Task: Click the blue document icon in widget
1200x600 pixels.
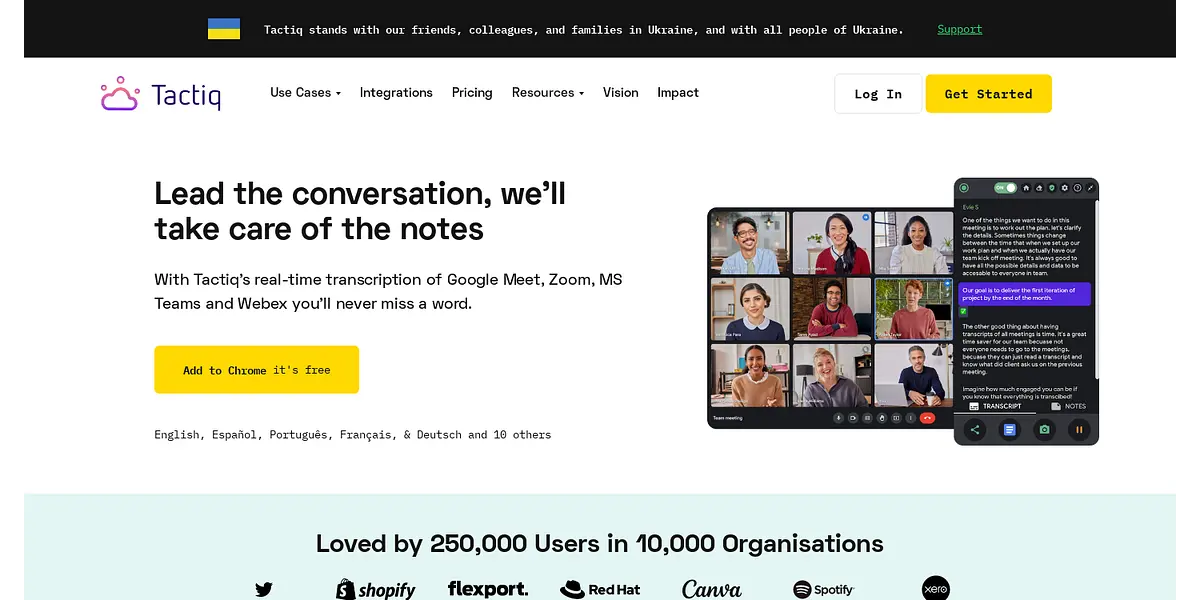Action: pos(1009,430)
